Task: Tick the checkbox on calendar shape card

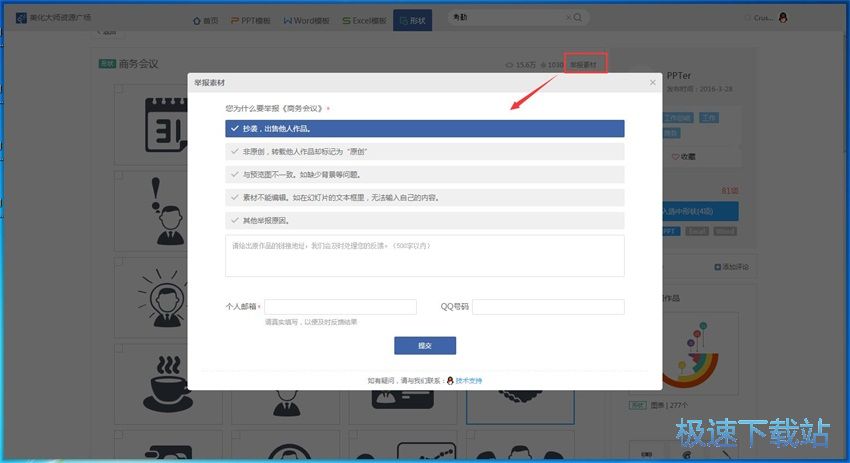Action: [119, 88]
